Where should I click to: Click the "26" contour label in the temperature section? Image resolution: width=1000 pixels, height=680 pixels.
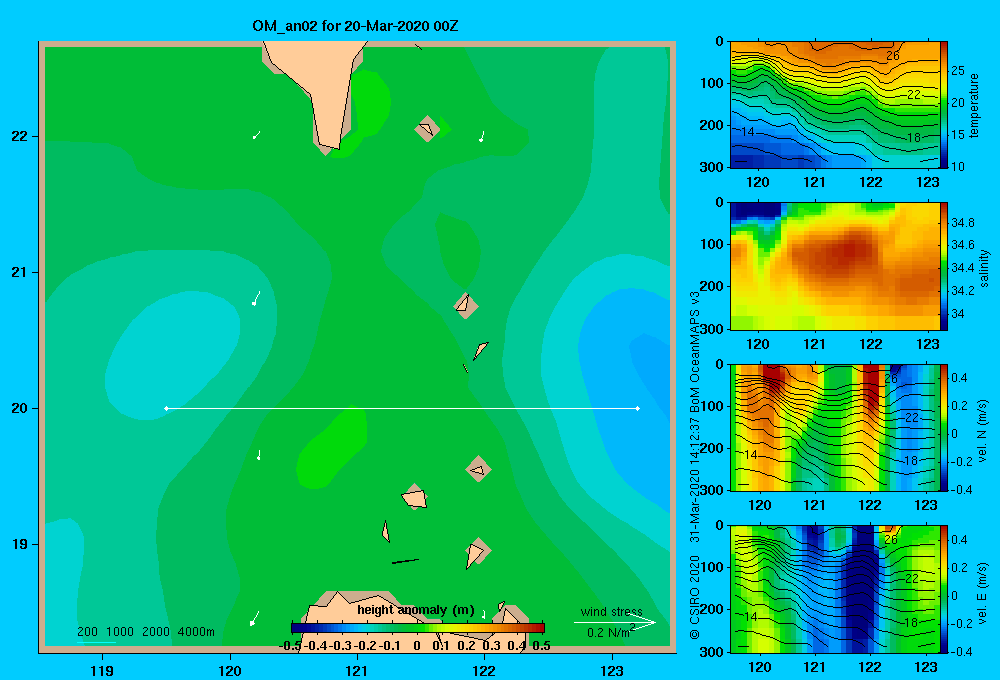(893, 55)
